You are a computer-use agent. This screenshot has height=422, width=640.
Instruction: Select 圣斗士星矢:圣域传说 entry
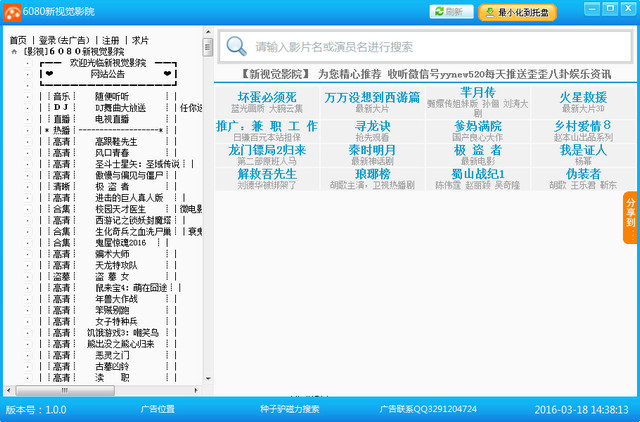coord(137,164)
